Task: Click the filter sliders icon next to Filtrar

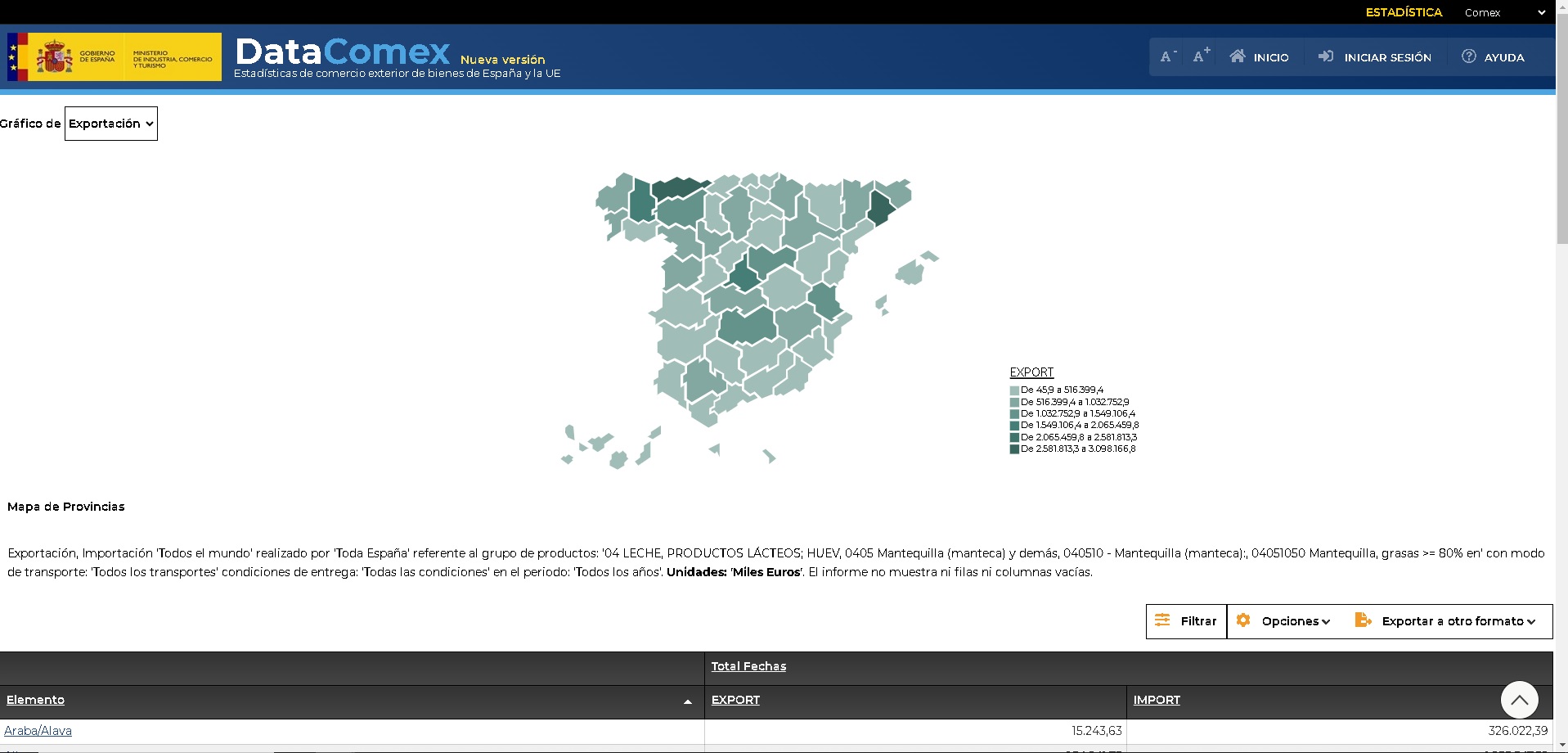Action: pyautogui.click(x=1164, y=620)
